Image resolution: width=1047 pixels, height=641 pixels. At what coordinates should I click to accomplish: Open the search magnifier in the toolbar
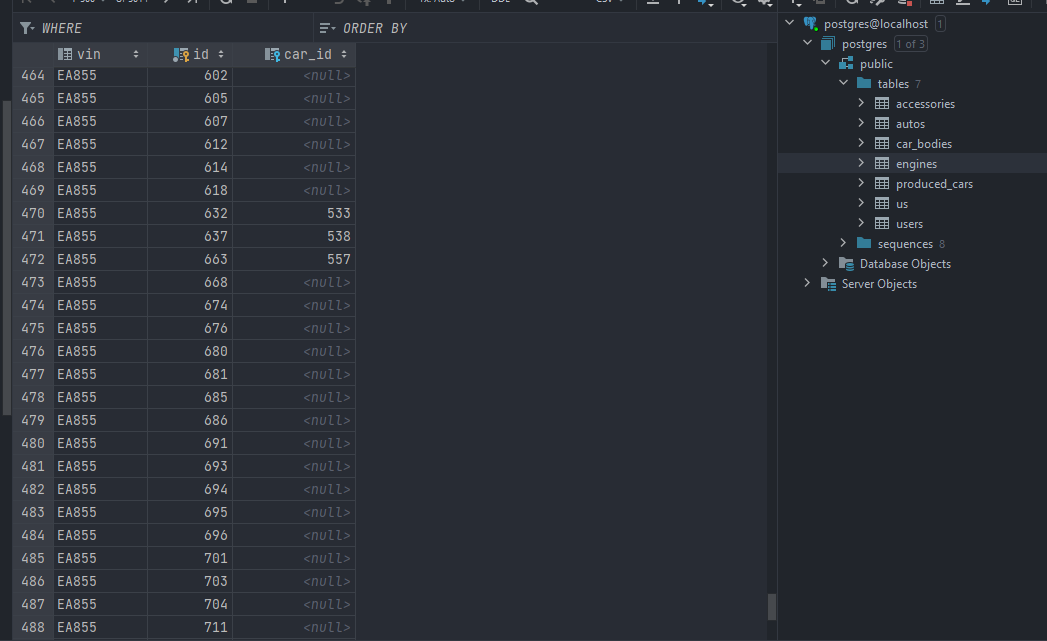532,5
